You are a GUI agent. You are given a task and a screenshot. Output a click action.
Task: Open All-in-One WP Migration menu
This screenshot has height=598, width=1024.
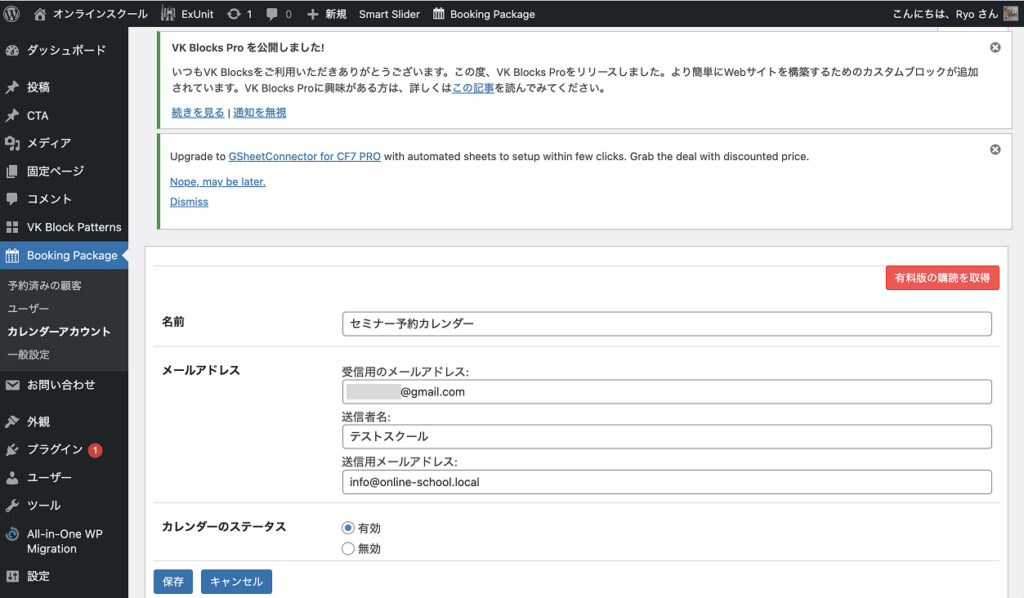pyautogui.click(x=64, y=541)
